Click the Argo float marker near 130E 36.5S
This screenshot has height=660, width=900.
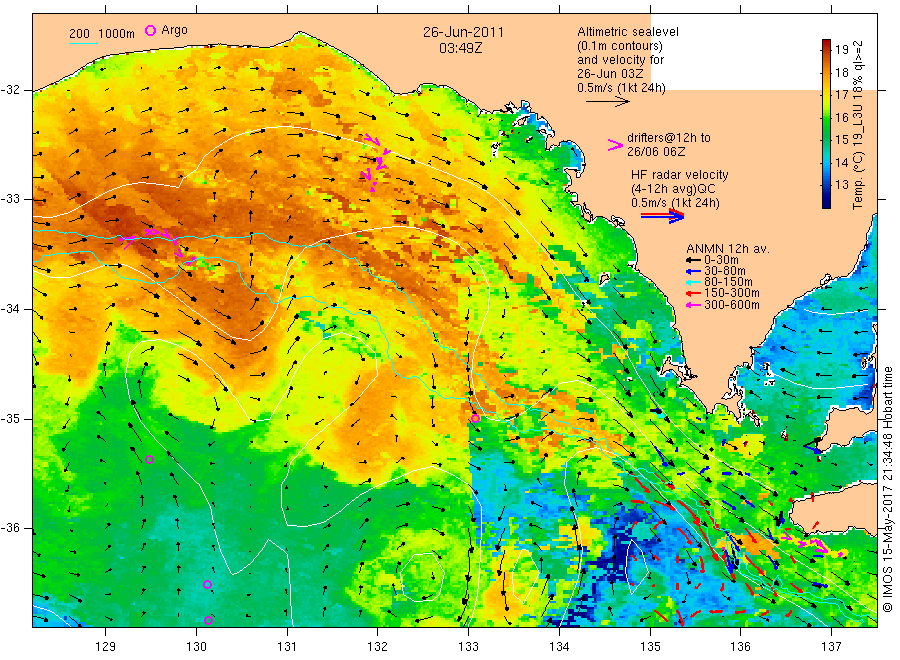coord(207,584)
